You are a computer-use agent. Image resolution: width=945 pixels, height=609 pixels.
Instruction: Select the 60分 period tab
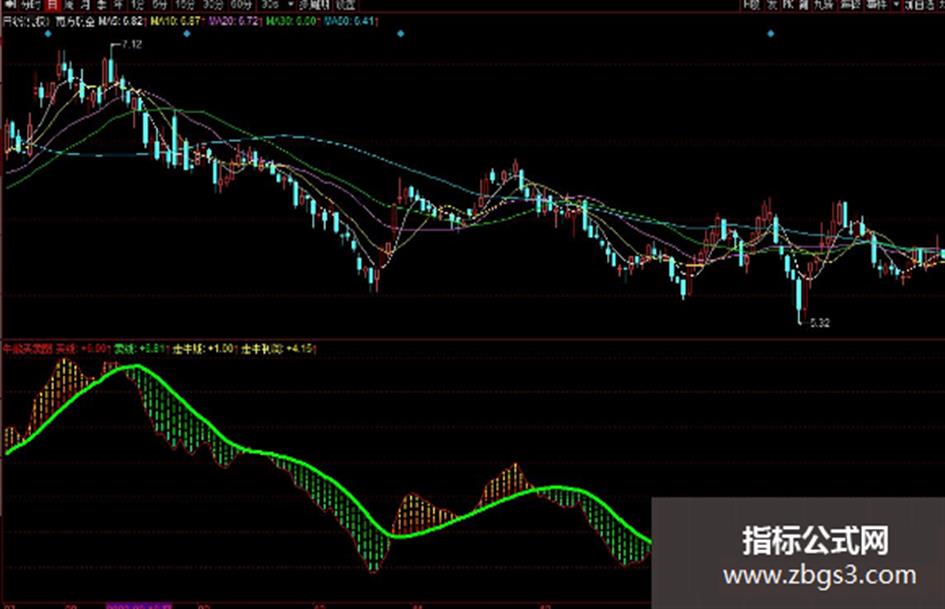point(240,5)
